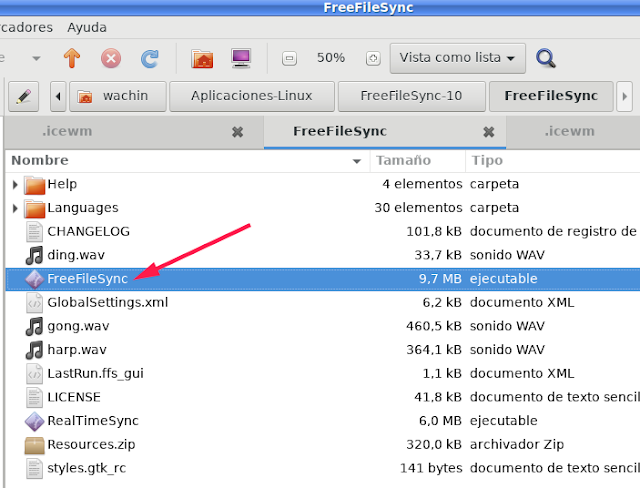Click the harp.wav file name
Image resolution: width=640 pixels, height=488 pixels.
[x=77, y=350]
